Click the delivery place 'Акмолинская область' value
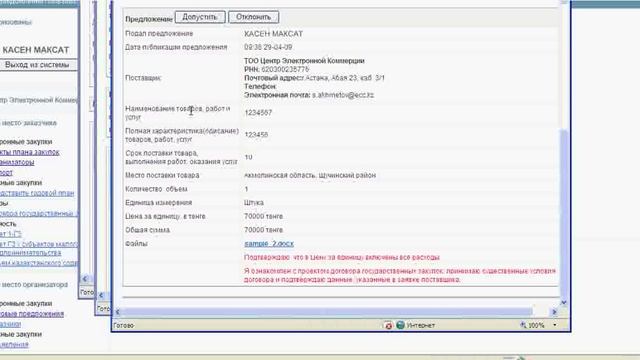The width and height of the screenshot is (640, 360). (x=310, y=176)
